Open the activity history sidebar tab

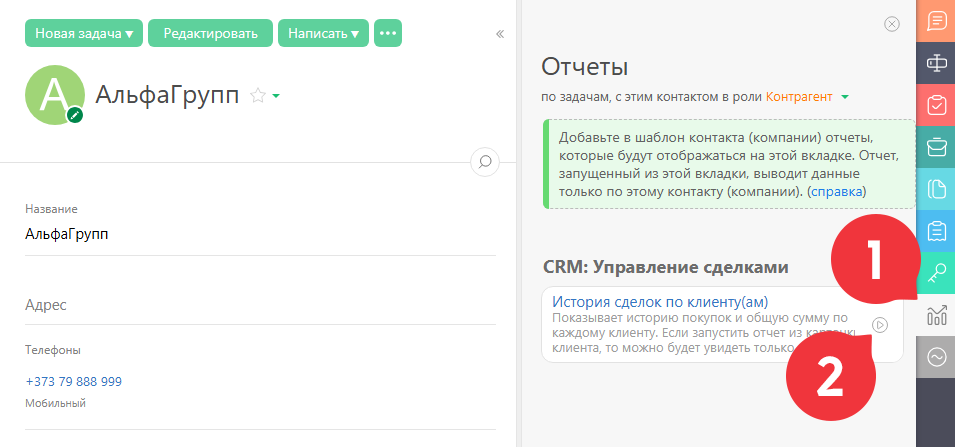tap(936, 357)
